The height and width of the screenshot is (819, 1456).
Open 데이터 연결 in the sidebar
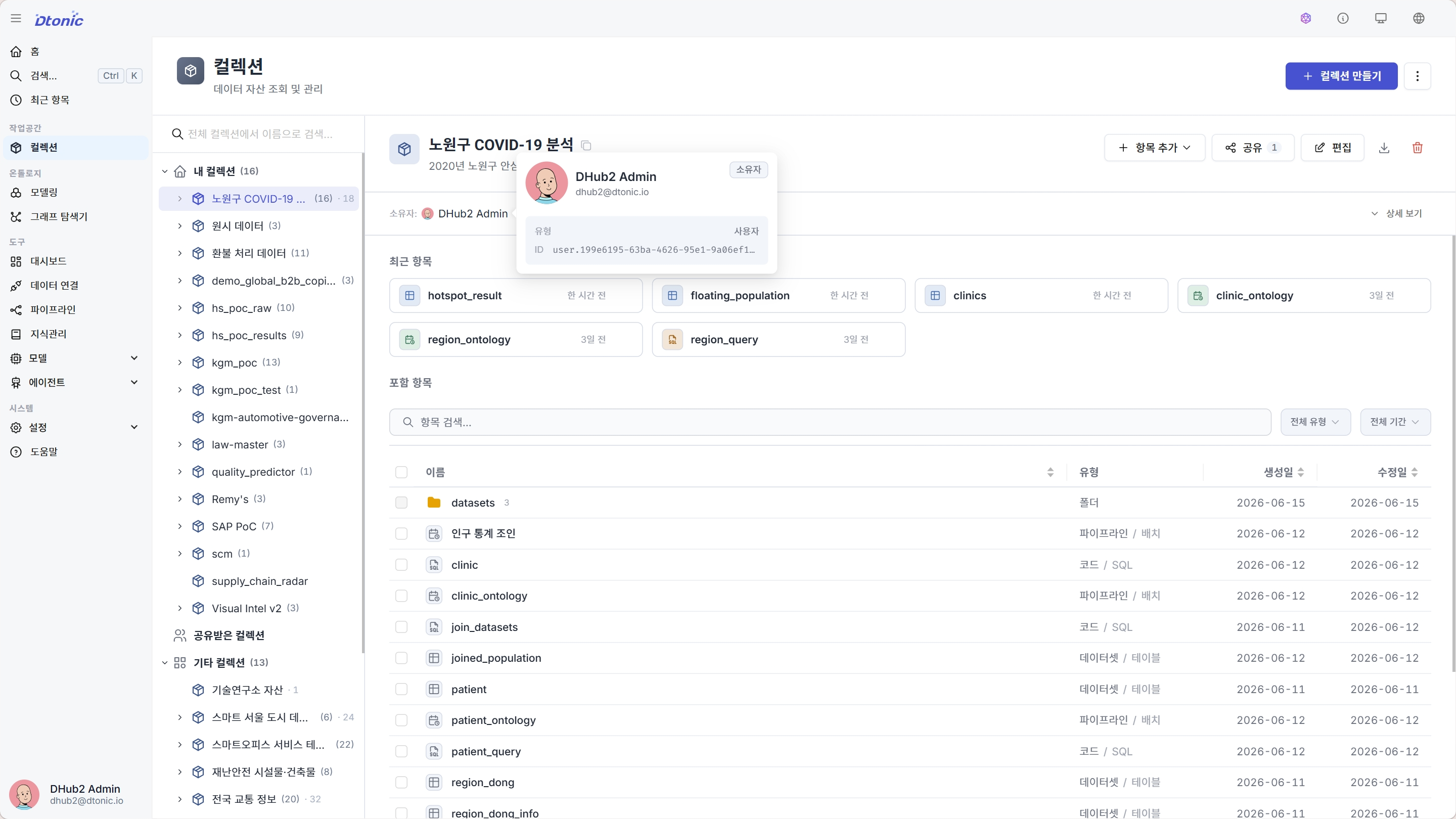76,286
